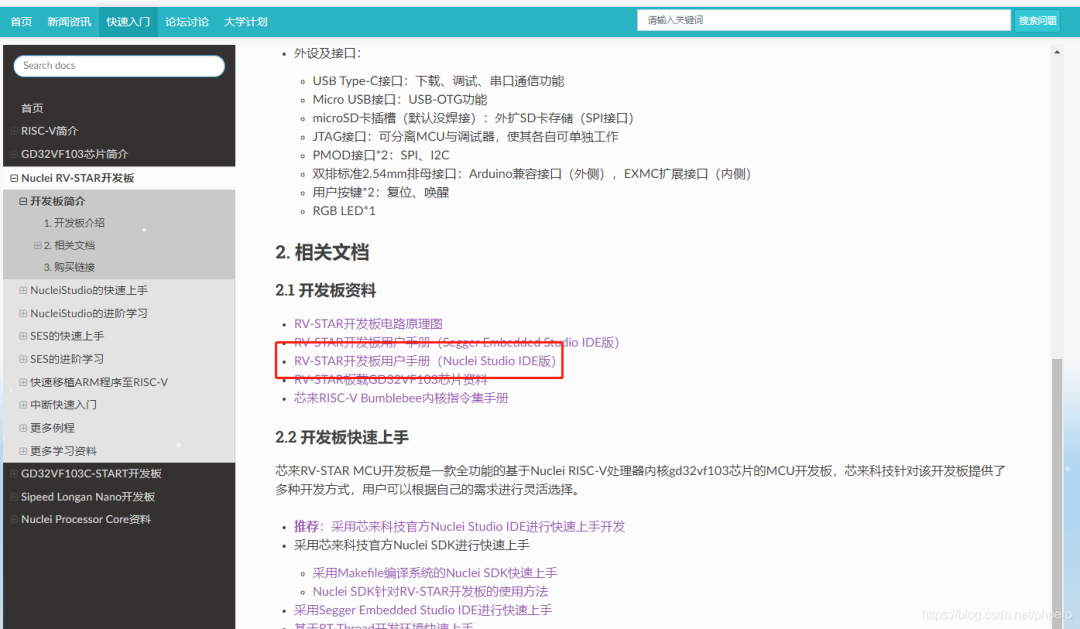
Task: Expand the RISC-V简介 plus icon
Action: [14, 130]
